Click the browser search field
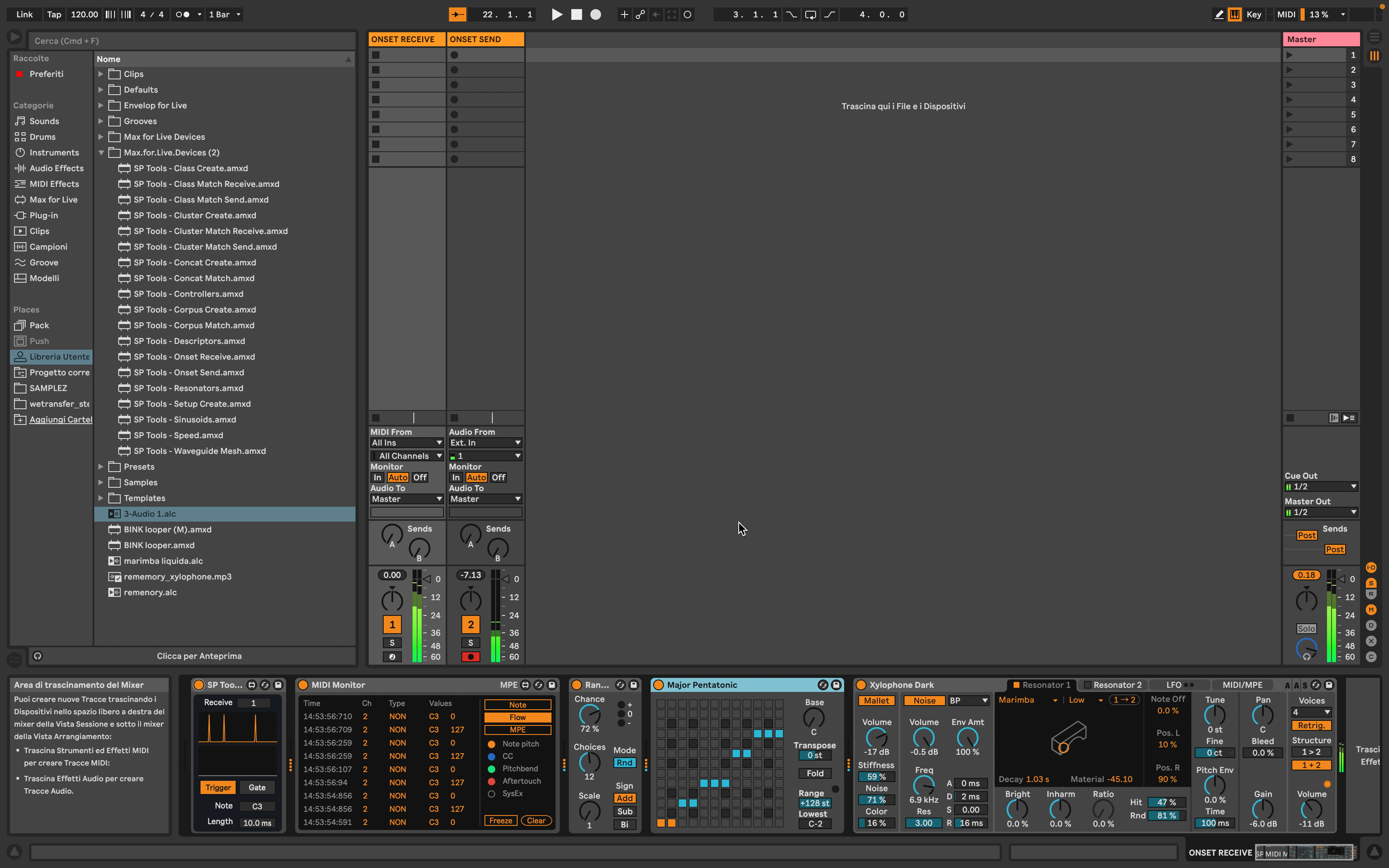The height and width of the screenshot is (868, 1389). [189, 41]
